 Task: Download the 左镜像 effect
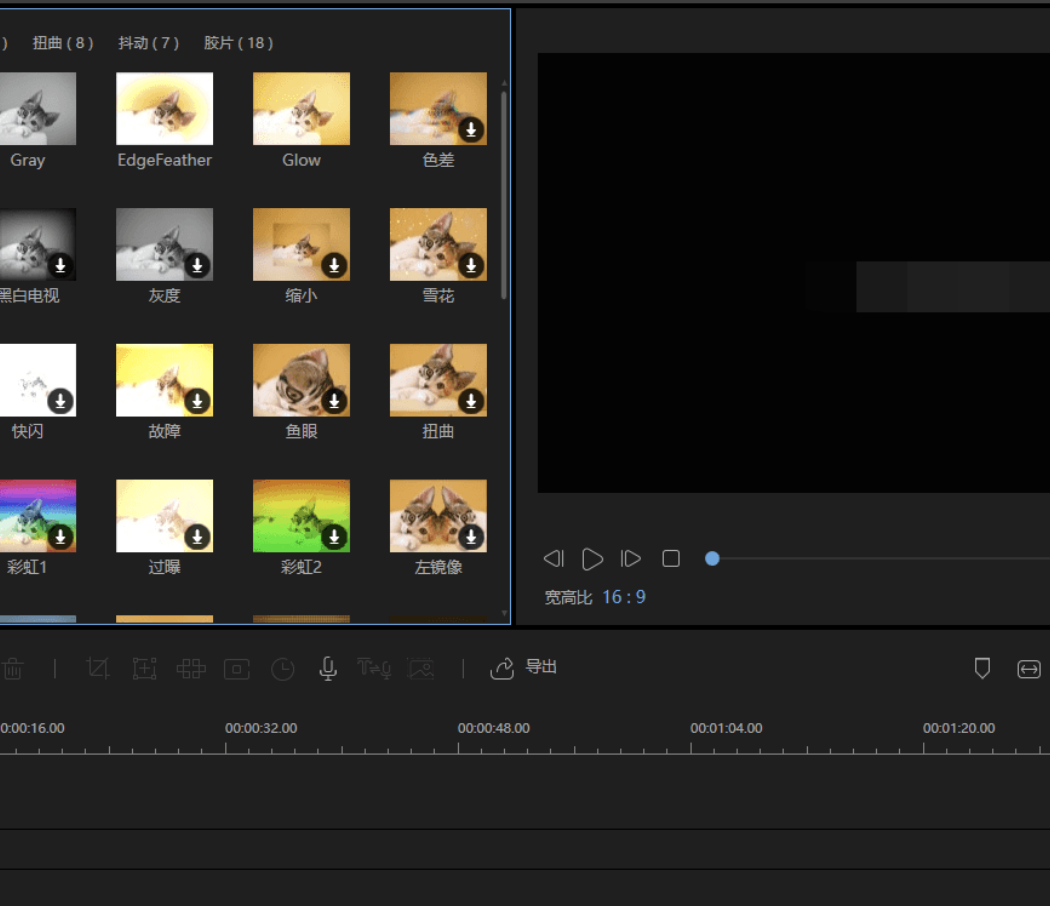471,536
